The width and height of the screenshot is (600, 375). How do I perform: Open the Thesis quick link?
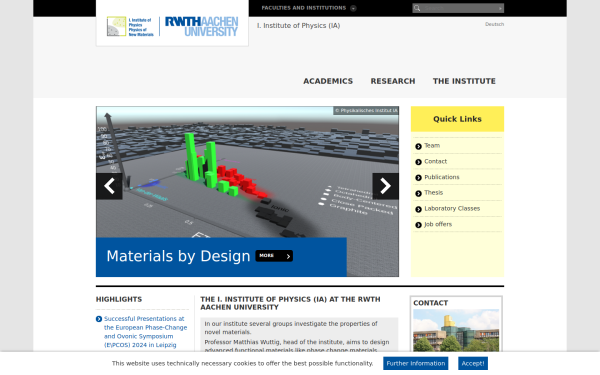(x=434, y=192)
